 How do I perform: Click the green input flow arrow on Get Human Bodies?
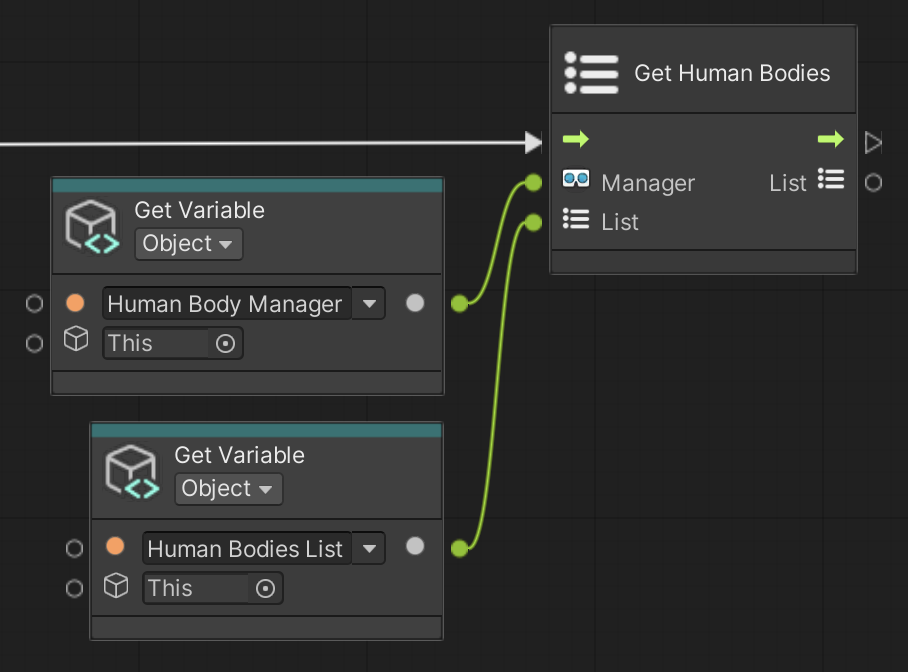coord(576,139)
